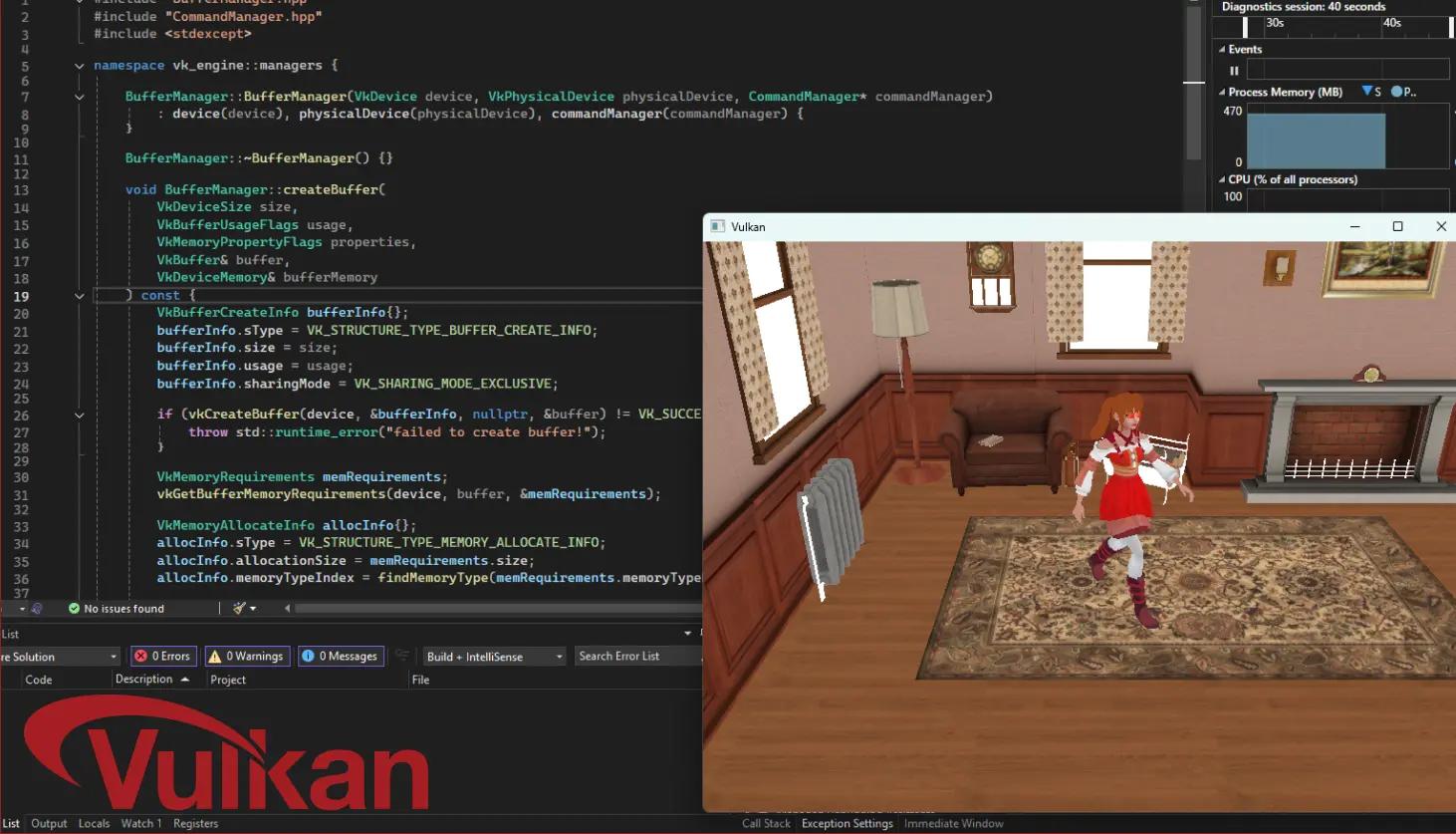Image resolution: width=1456 pixels, height=834 pixels.
Task: Click the blue triangle S memory legend marker
Action: pyautogui.click(x=1366, y=91)
